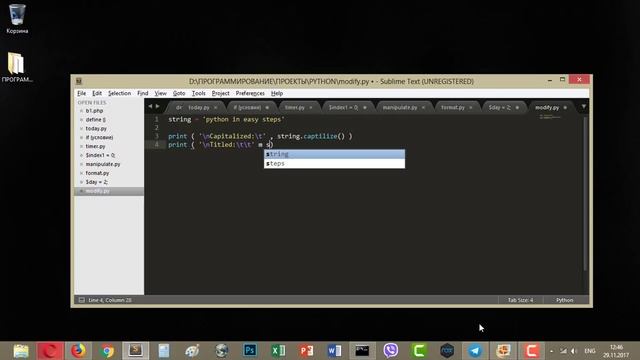
Task: Choose 'string' from autocomplete popup
Action: pos(334,154)
